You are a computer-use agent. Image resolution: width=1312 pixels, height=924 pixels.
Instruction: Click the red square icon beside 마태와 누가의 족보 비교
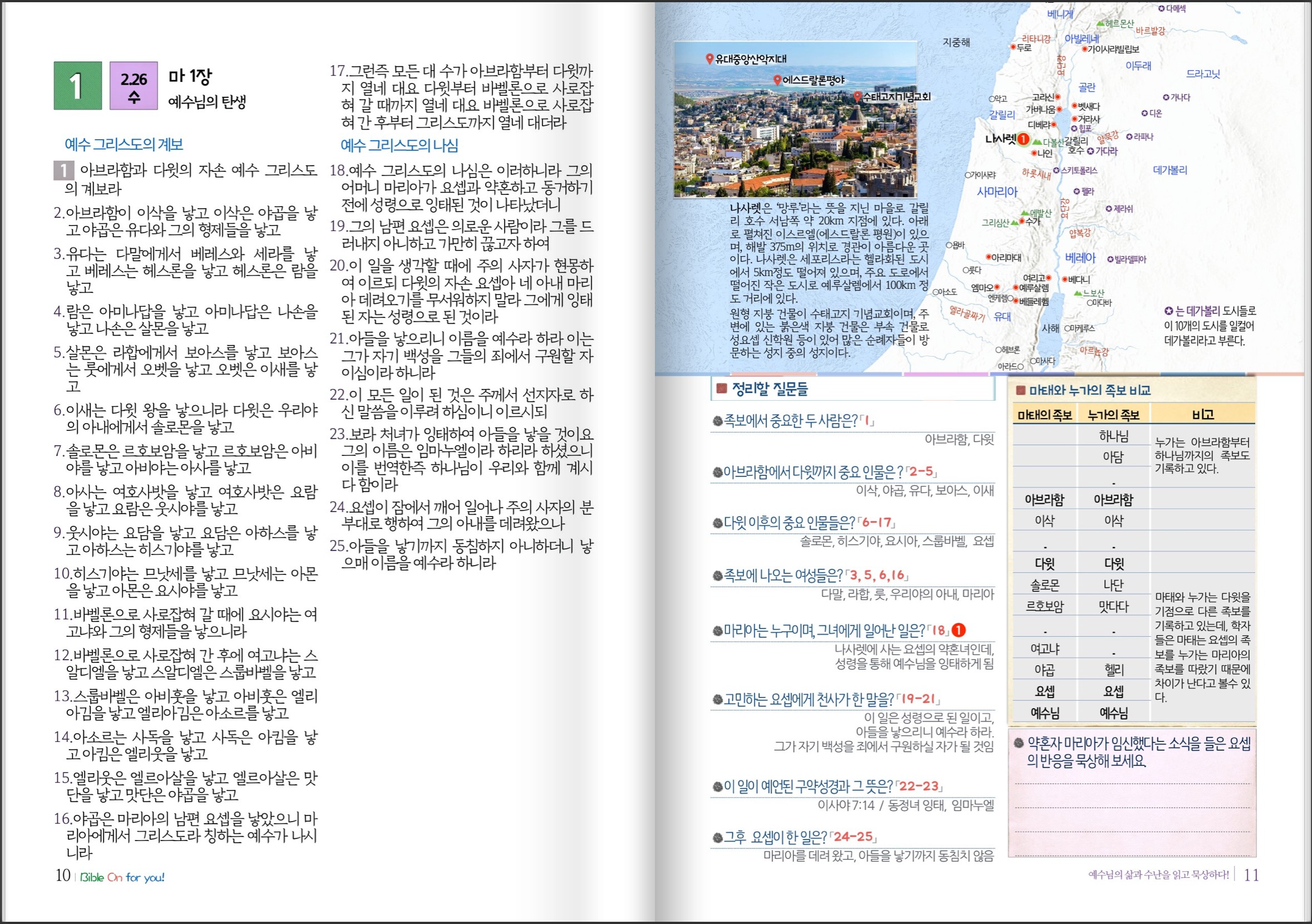click(x=1020, y=391)
